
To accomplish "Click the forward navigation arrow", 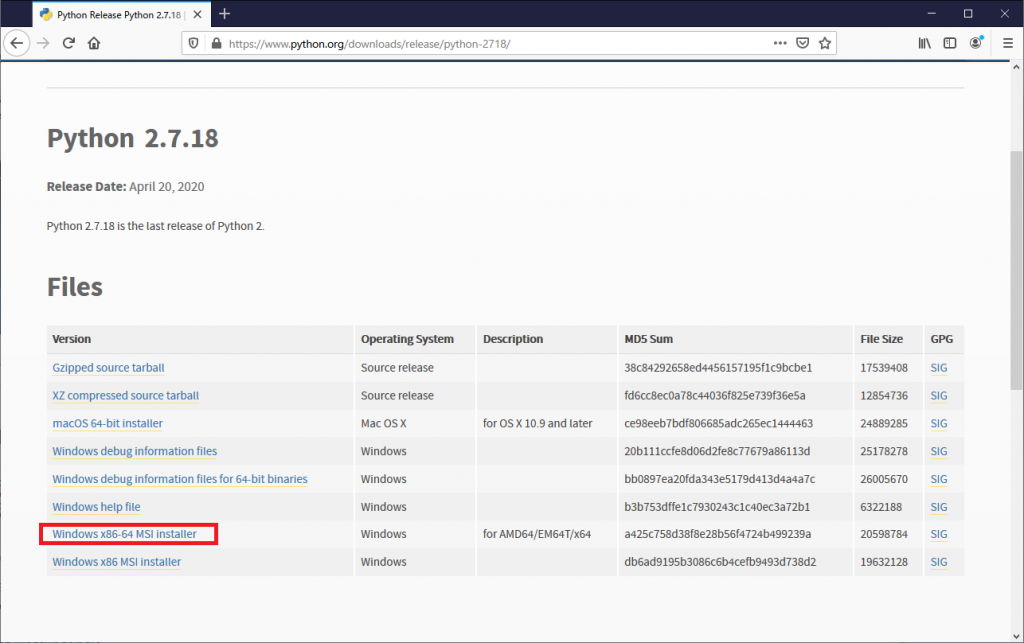I will click(42, 43).
